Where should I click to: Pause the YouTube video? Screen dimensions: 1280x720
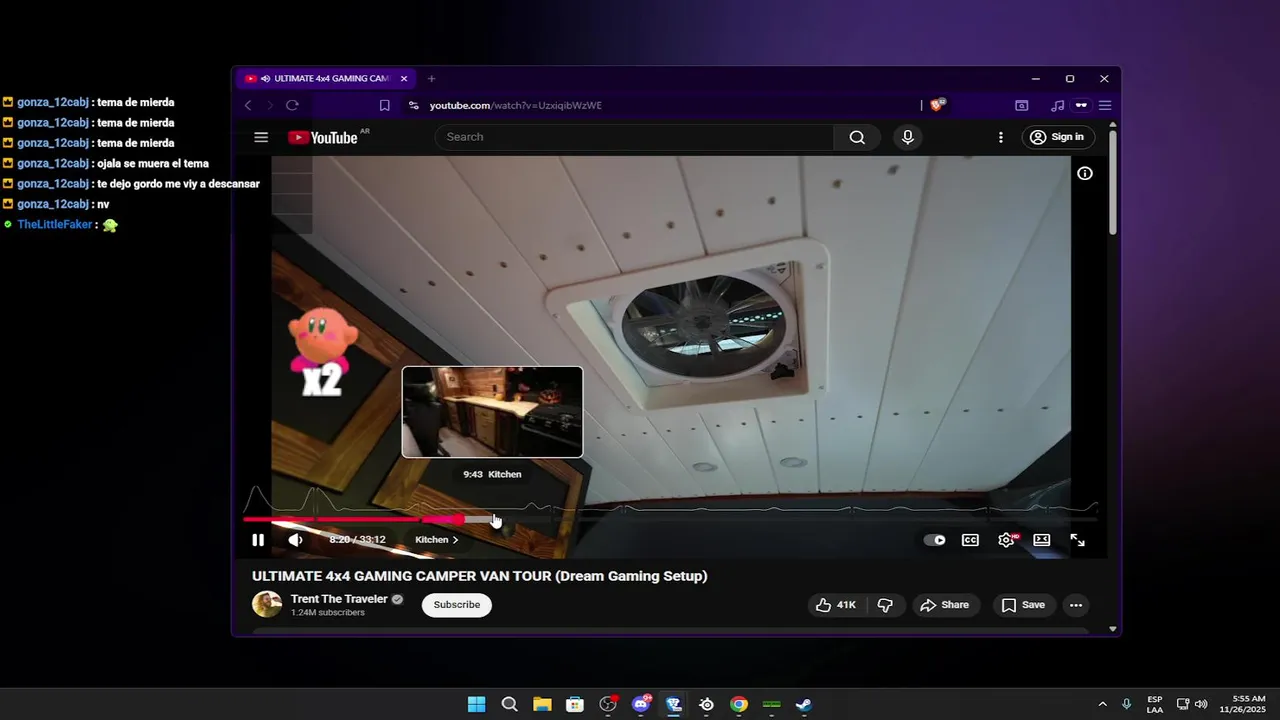tap(258, 540)
